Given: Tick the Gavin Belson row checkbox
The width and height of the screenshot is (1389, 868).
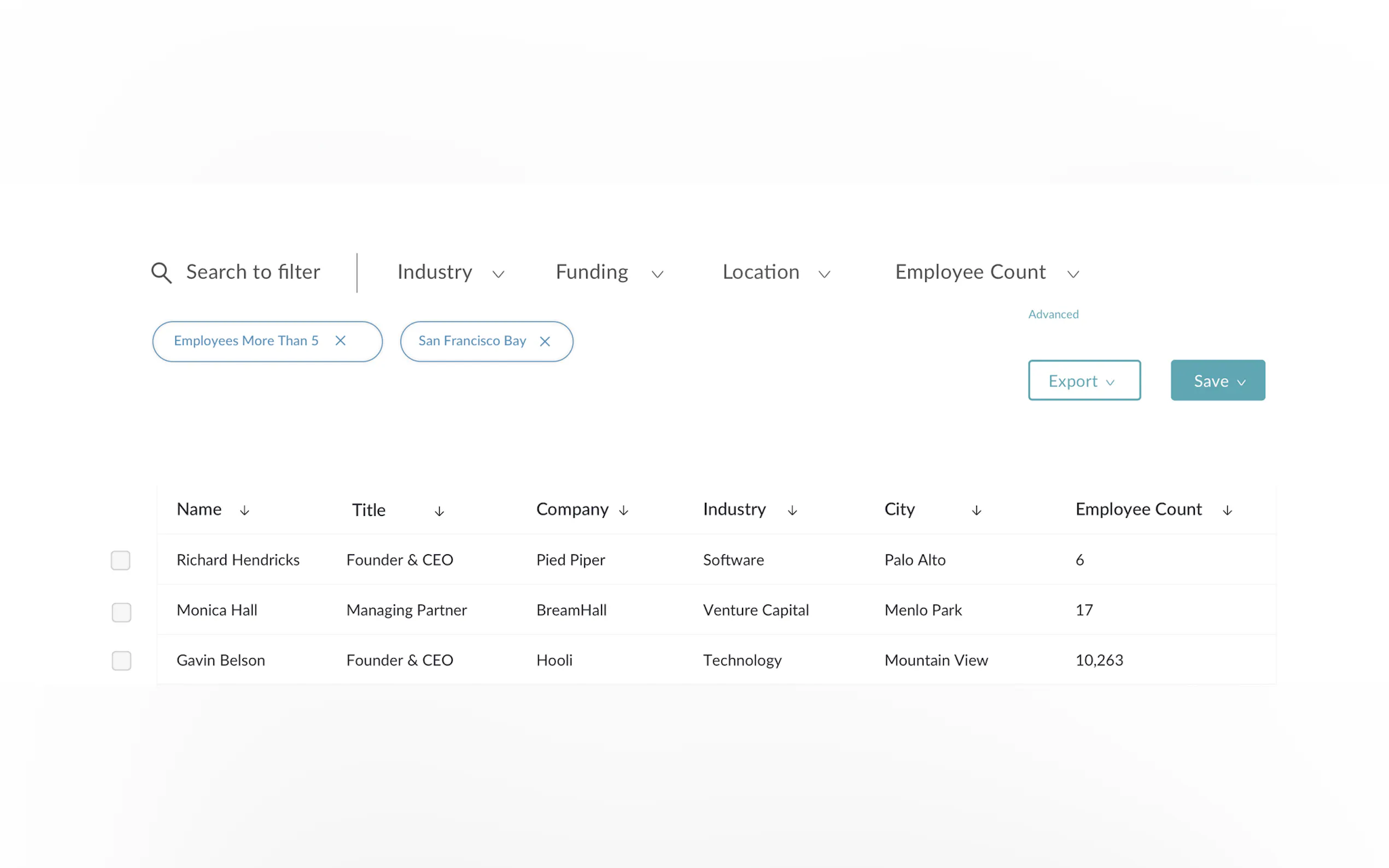Looking at the screenshot, I should coord(121,661).
